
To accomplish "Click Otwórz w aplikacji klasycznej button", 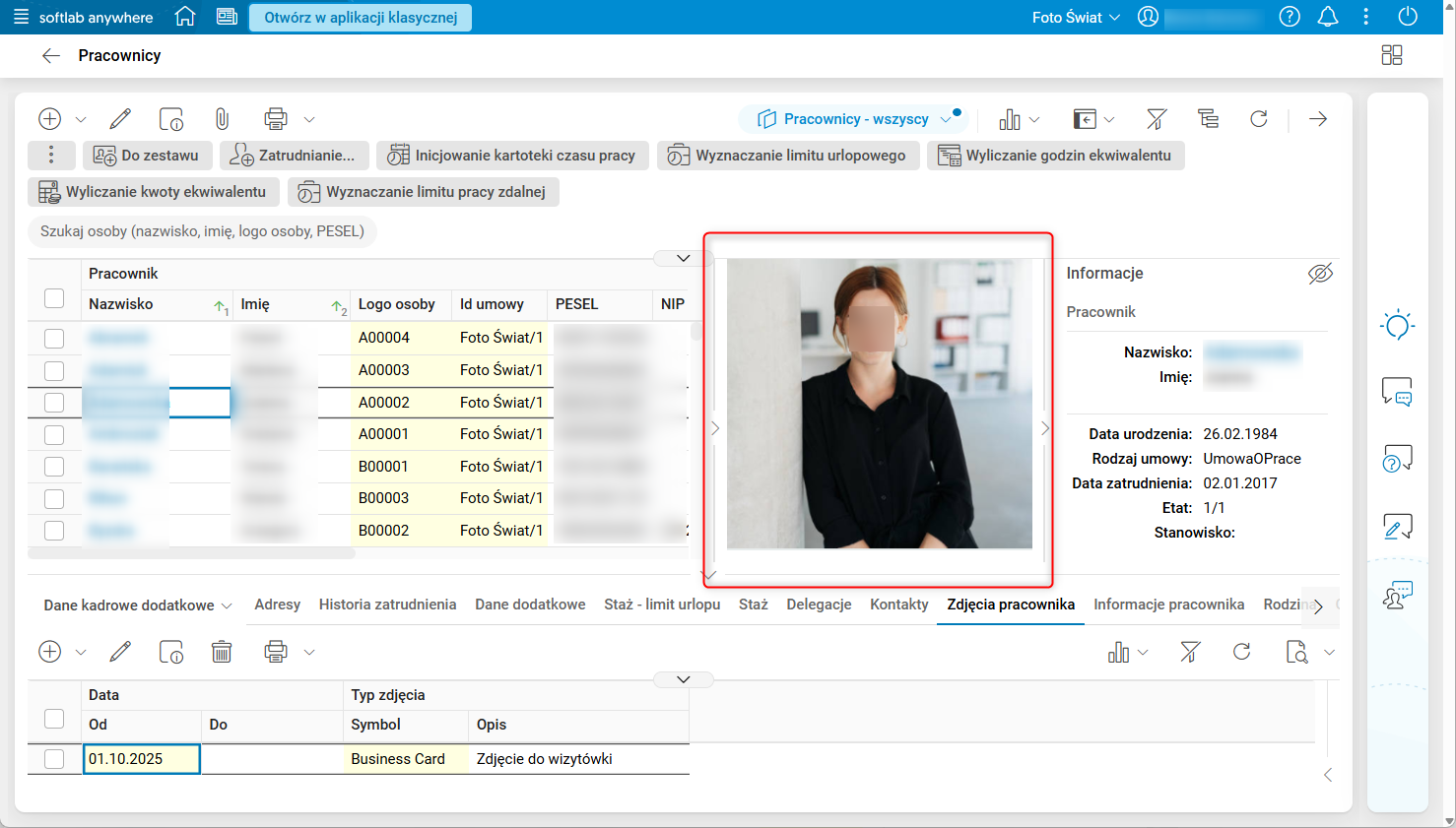I will click(361, 18).
